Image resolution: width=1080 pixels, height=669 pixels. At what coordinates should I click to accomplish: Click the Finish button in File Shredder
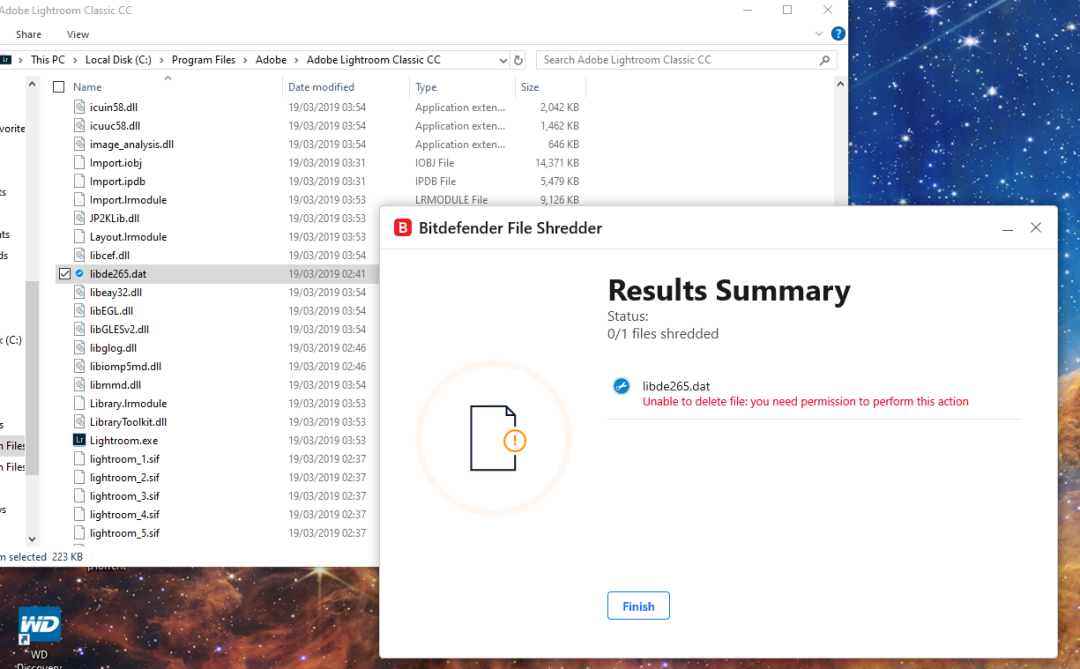pyautogui.click(x=638, y=606)
